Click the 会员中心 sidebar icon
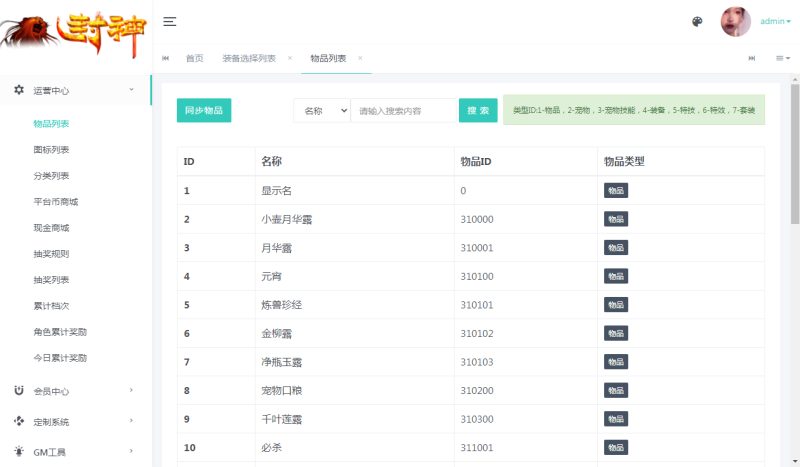The image size is (800, 467). (19, 391)
